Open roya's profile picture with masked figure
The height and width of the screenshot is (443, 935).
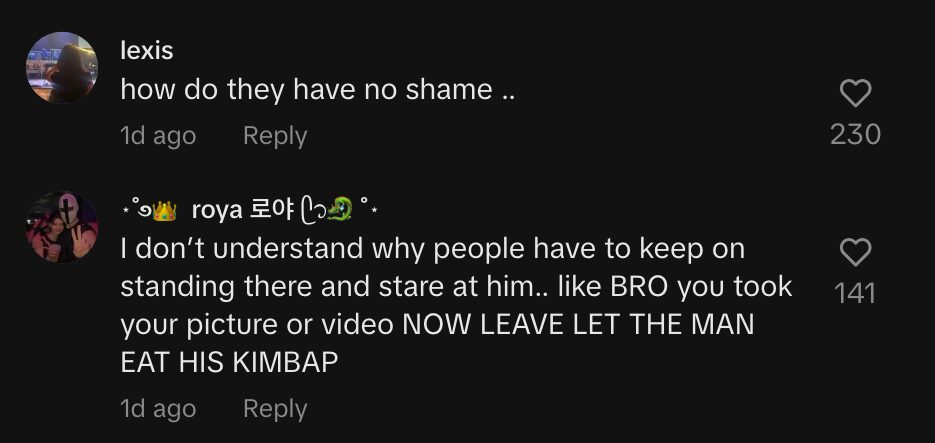62,227
